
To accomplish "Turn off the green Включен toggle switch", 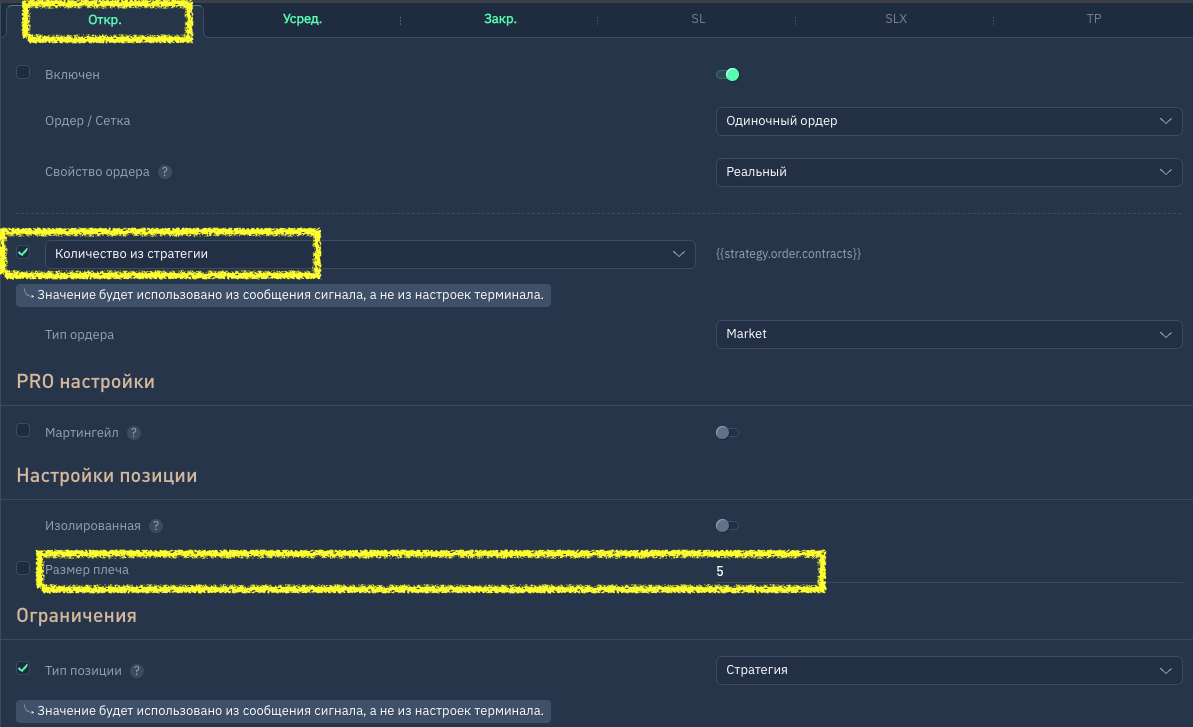I will click(727, 74).
